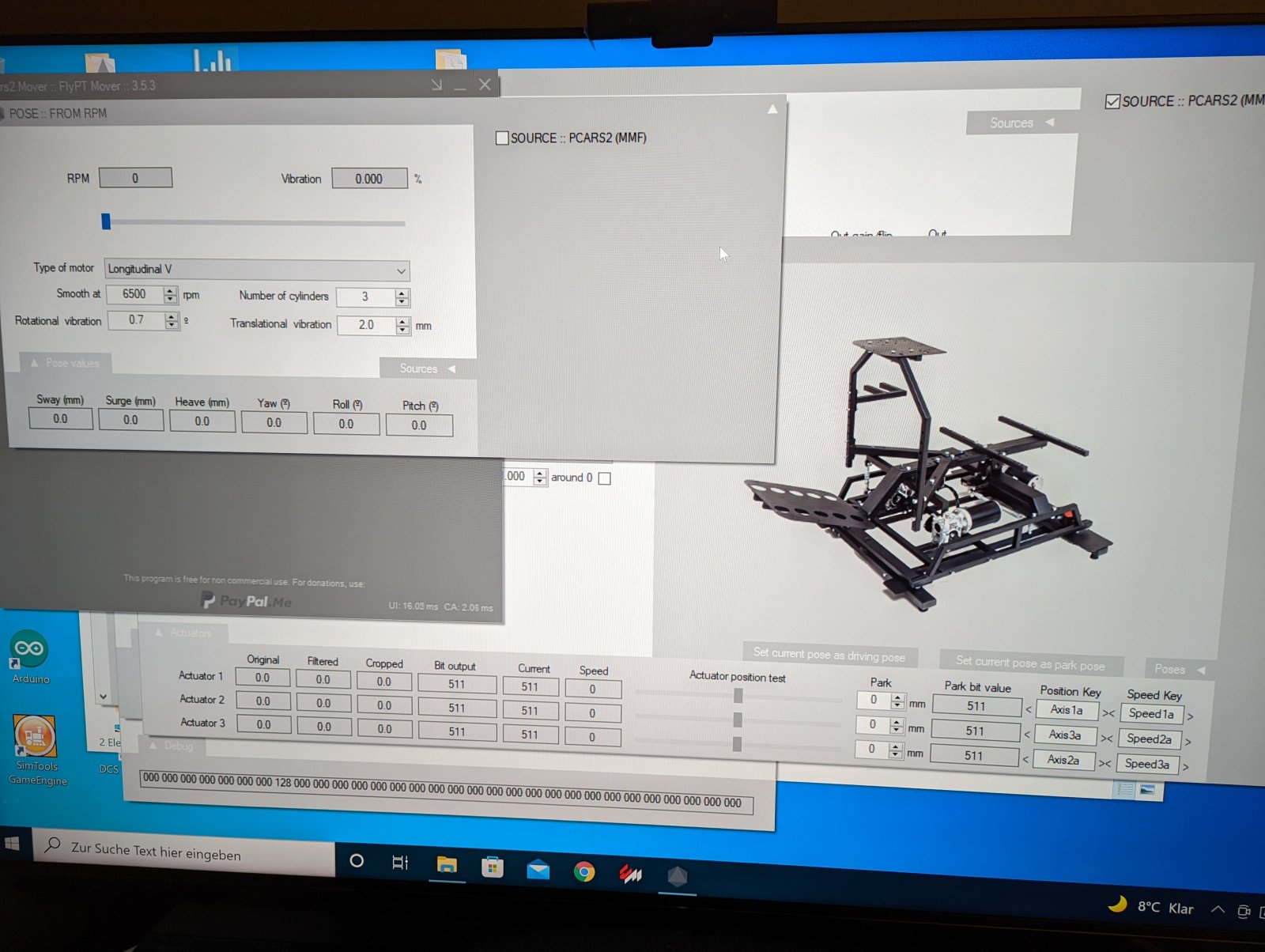
Task: Open the bar chart desktop icon
Action: [212, 60]
